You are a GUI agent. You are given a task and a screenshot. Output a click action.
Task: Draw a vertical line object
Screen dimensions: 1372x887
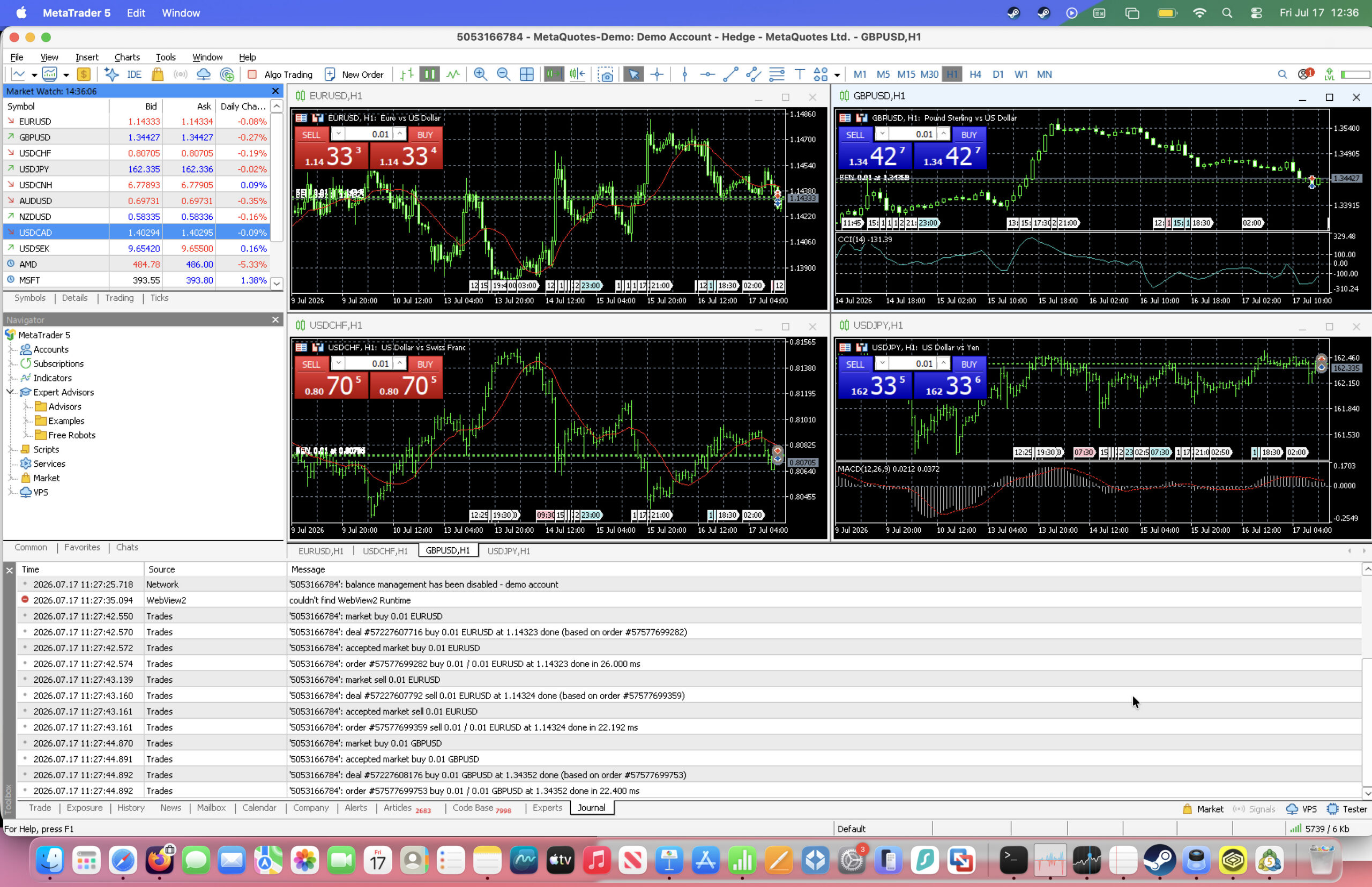(x=684, y=74)
